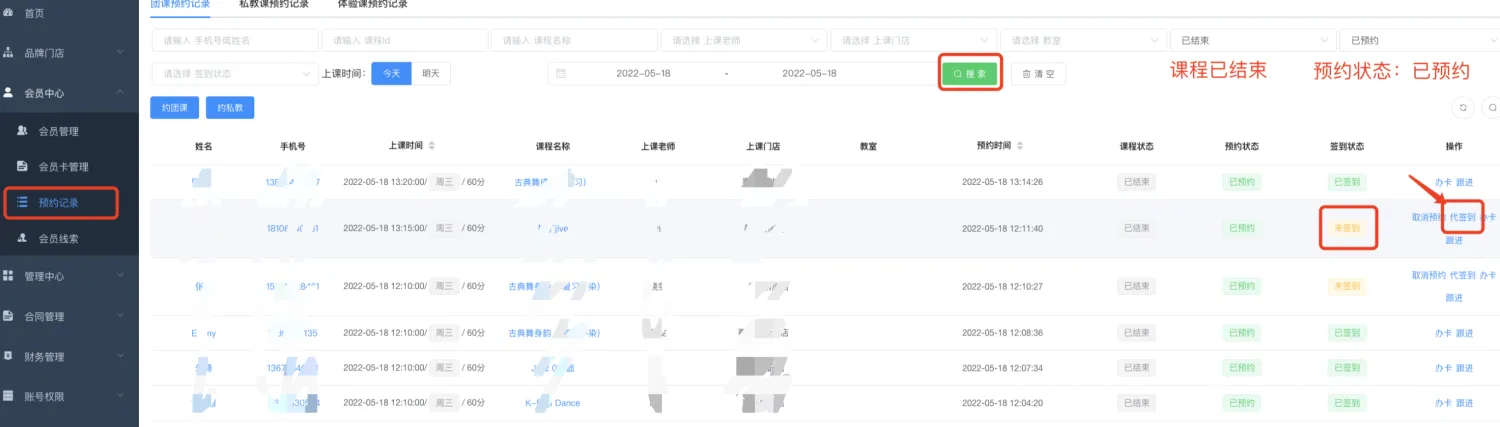Click 代签到 link in second row

[1462, 217]
